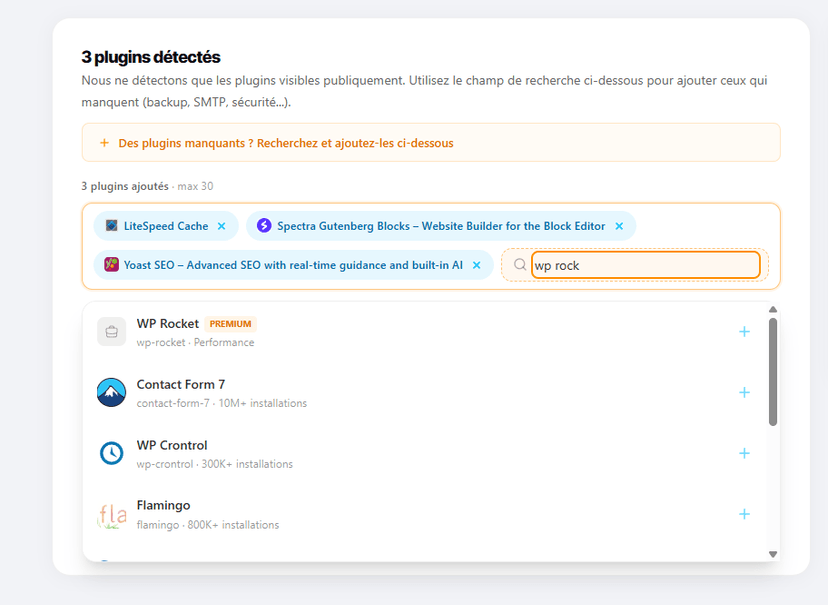Remove the Yoast SEO plugin chip

[x=477, y=265]
